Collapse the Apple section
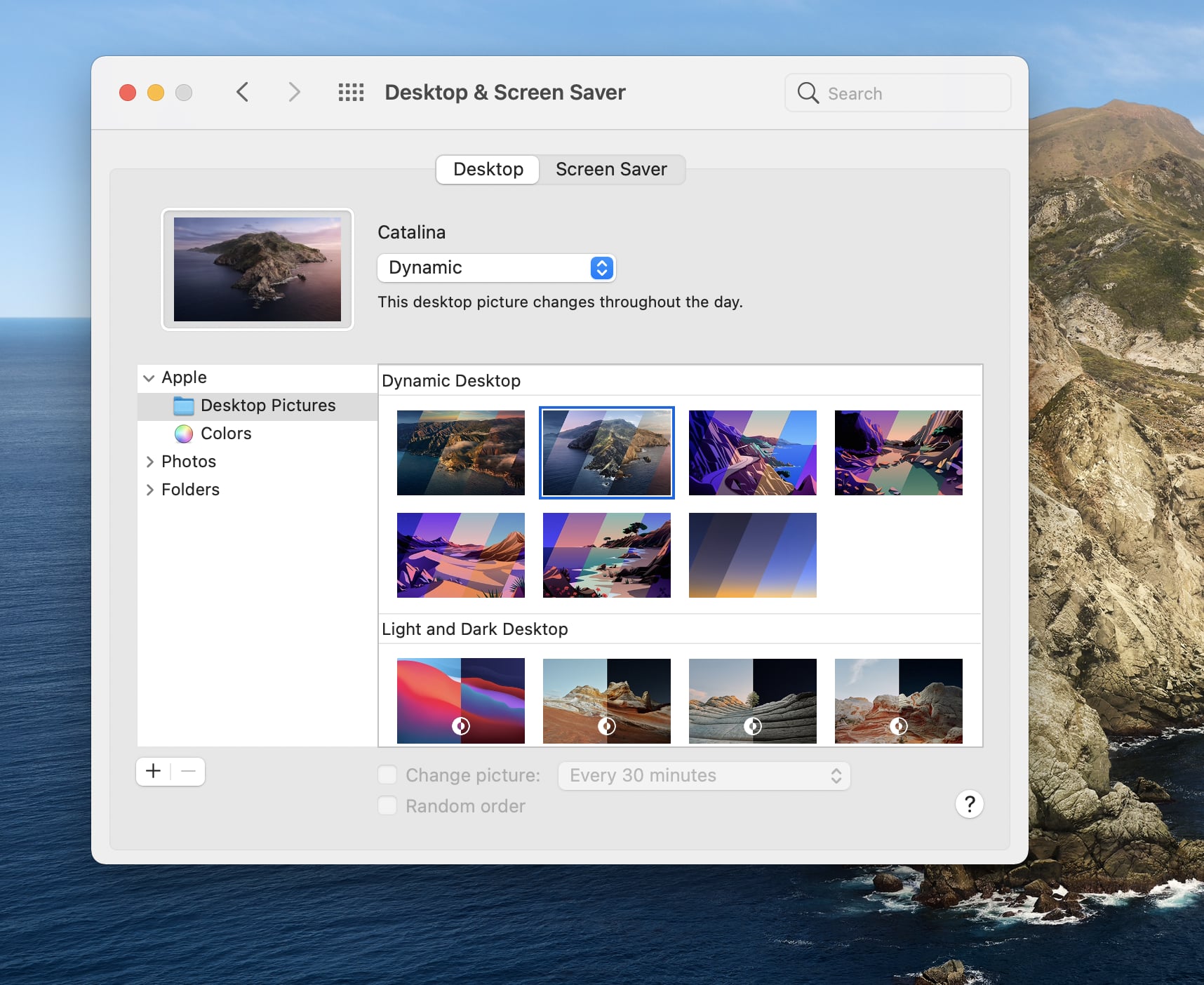The height and width of the screenshot is (985, 1204). [149, 378]
